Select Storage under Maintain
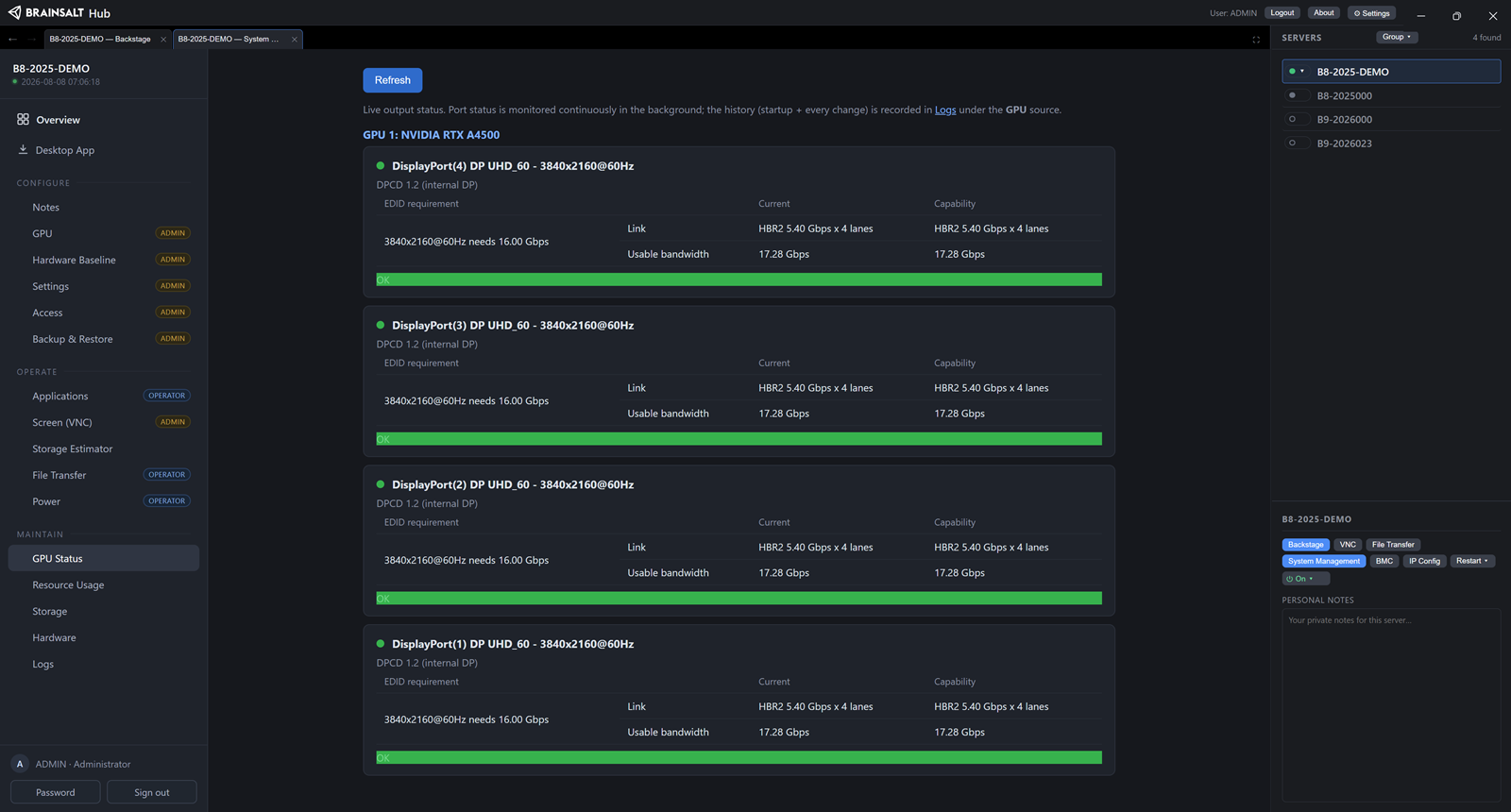 coord(104,611)
